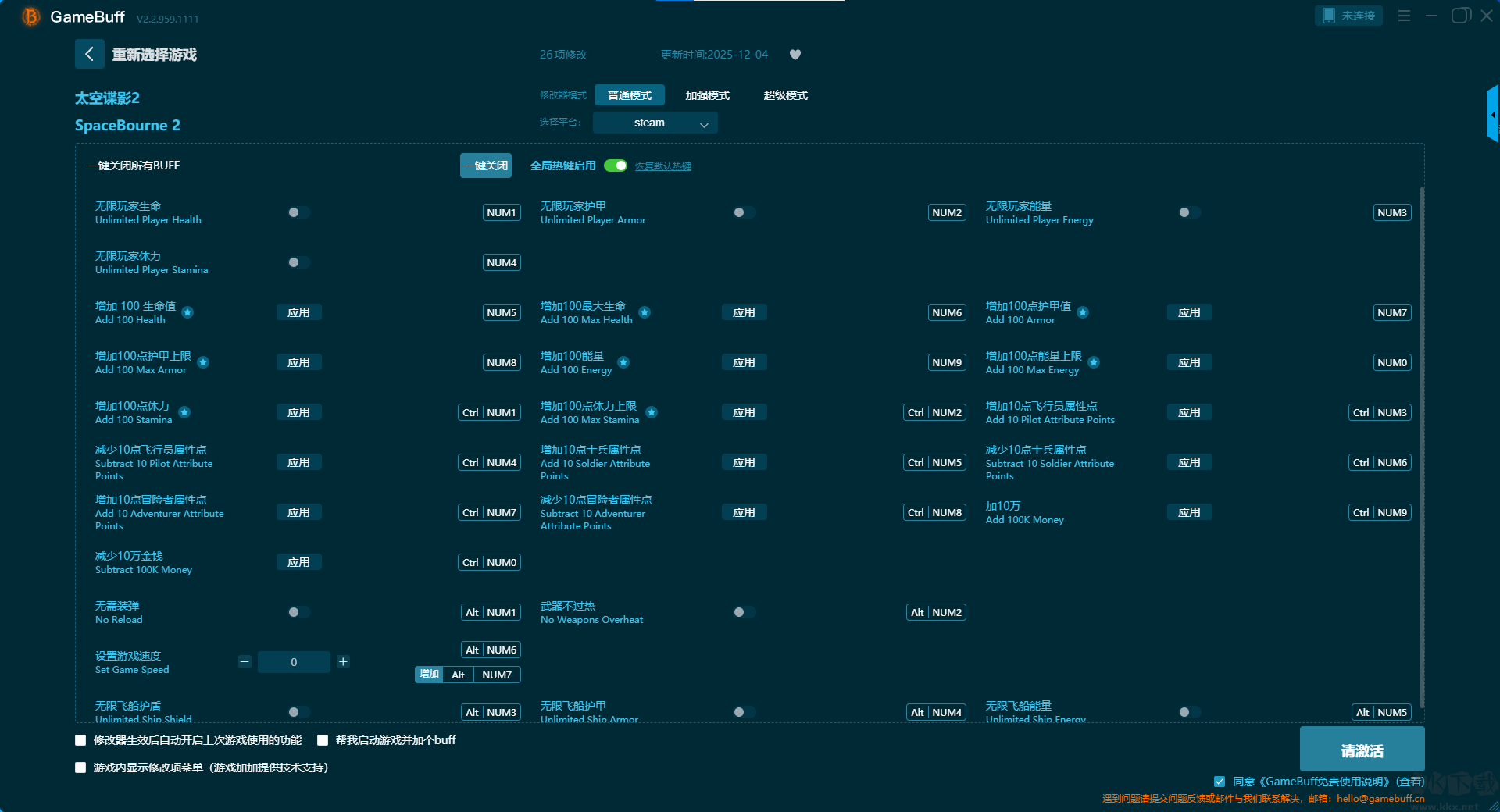1500x812 pixels.
Task: Click the GameBuff logo icon
Action: [x=31, y=16]
